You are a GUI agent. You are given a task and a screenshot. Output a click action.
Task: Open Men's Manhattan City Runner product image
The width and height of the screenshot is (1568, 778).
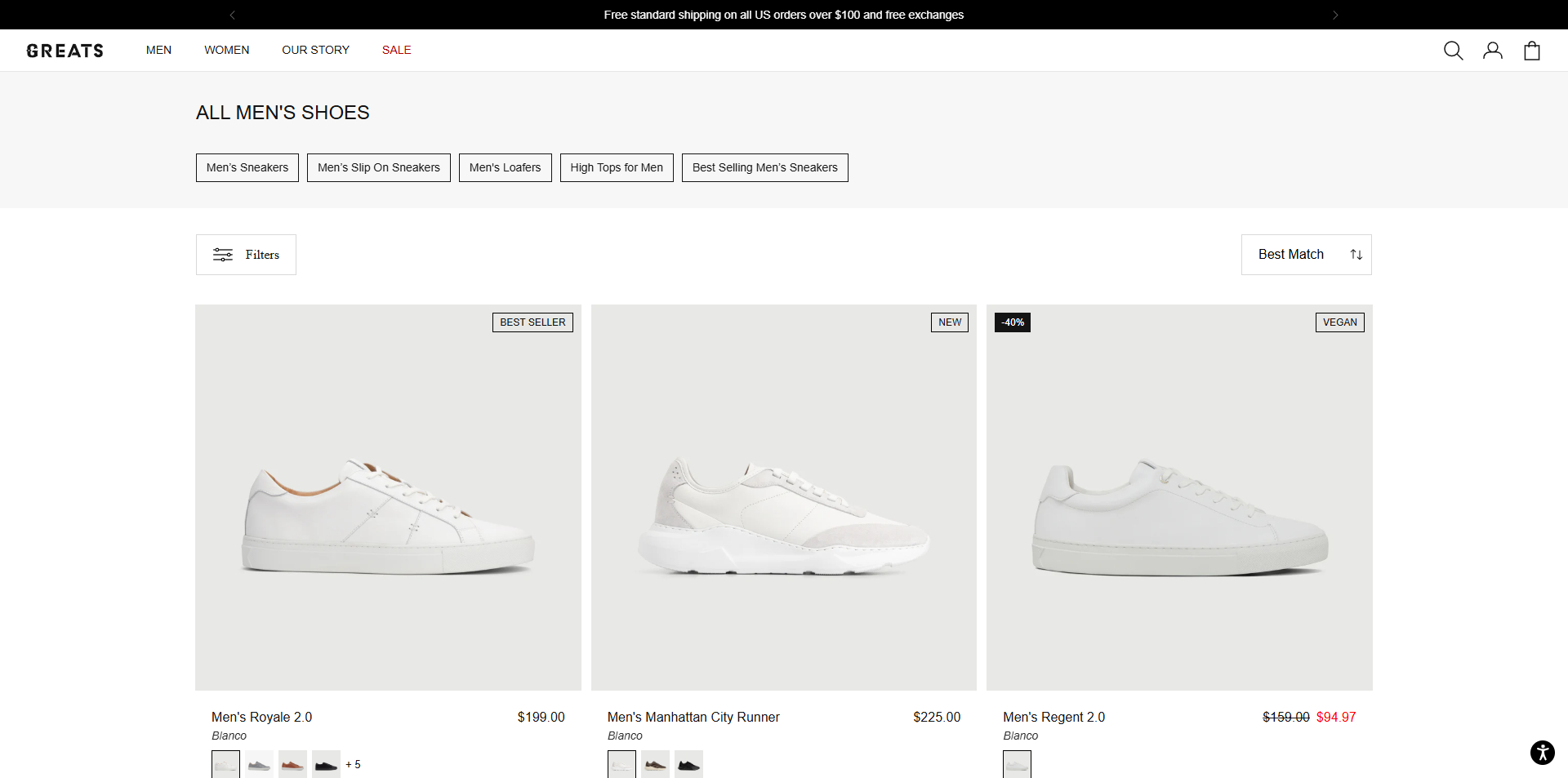(x=784, y=497)
